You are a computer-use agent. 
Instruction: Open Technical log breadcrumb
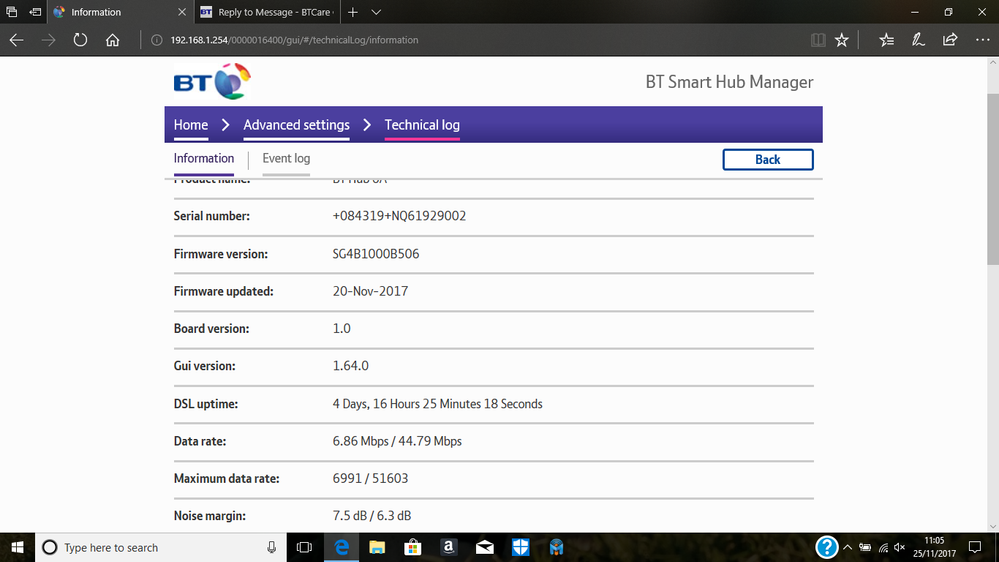422,125
